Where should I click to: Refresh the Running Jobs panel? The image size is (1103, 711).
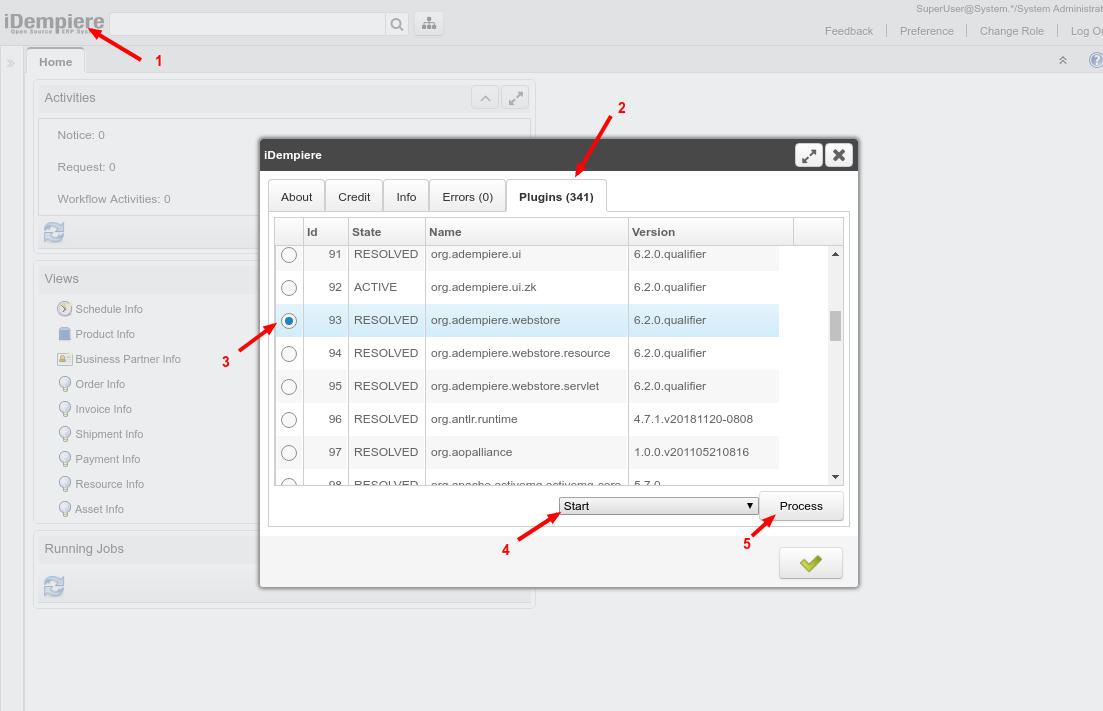[x=53, y=586]
